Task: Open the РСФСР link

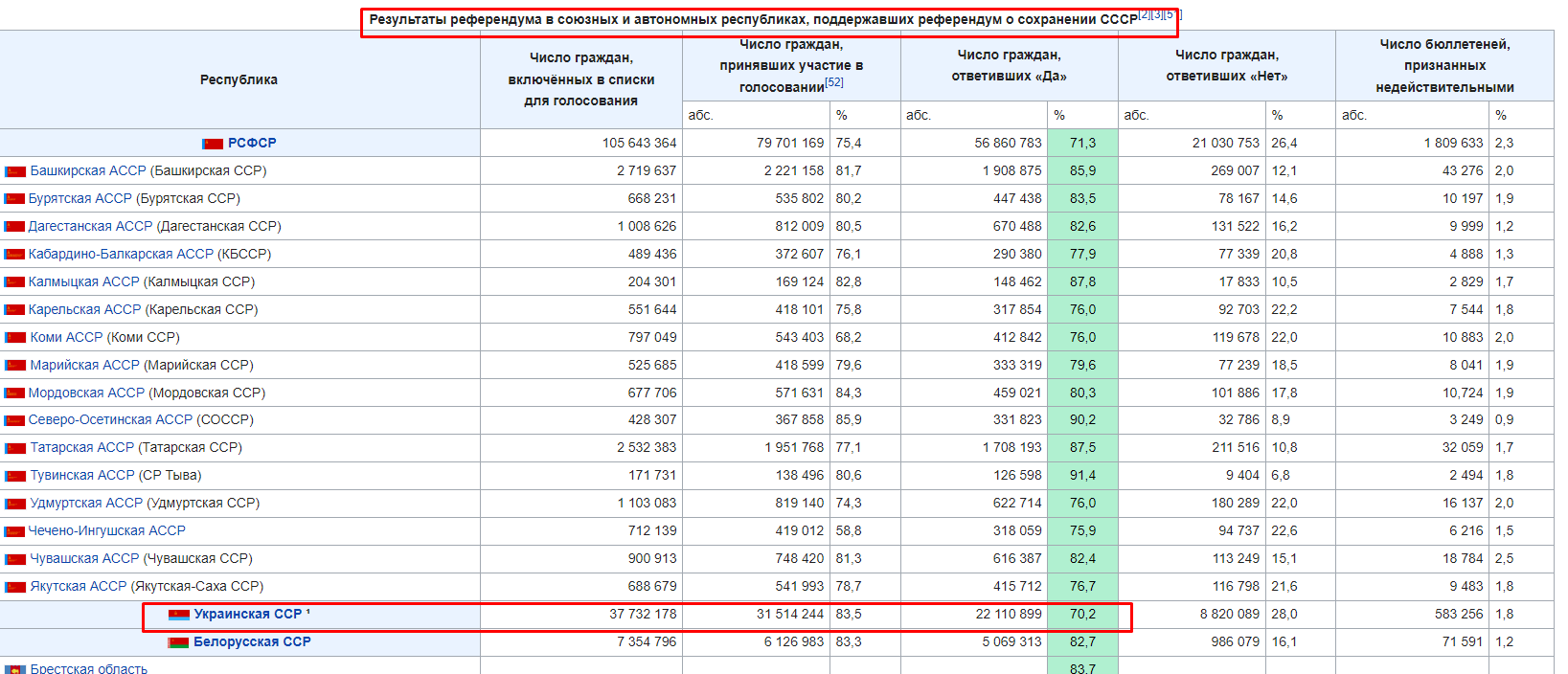Action: 252,143
